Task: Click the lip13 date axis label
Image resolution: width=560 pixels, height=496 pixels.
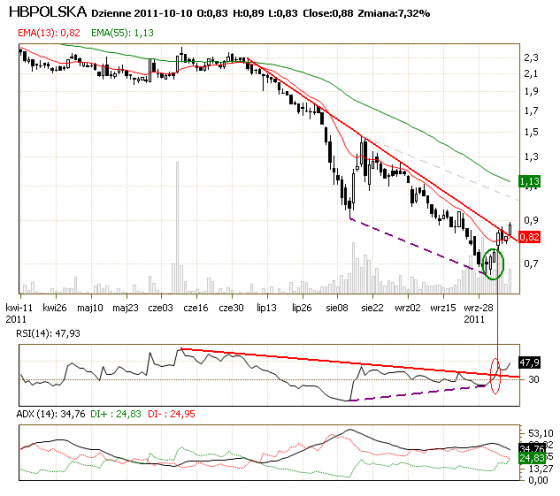Action: 266,308
